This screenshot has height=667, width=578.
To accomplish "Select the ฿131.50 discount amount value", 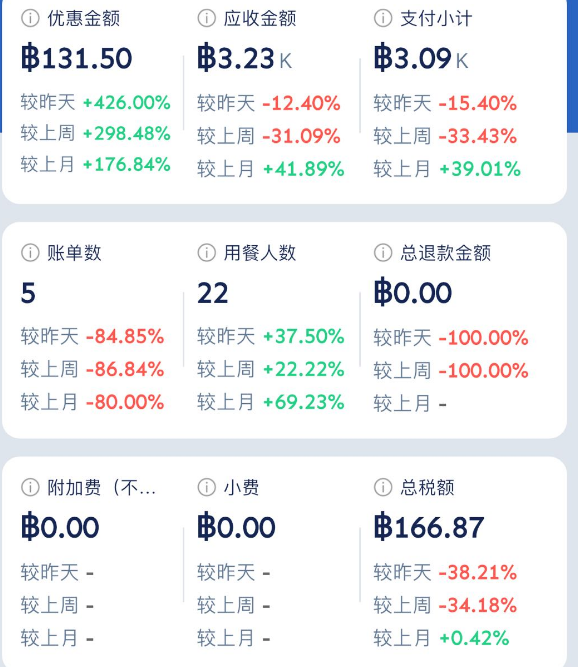I will [x=77, y=58].
